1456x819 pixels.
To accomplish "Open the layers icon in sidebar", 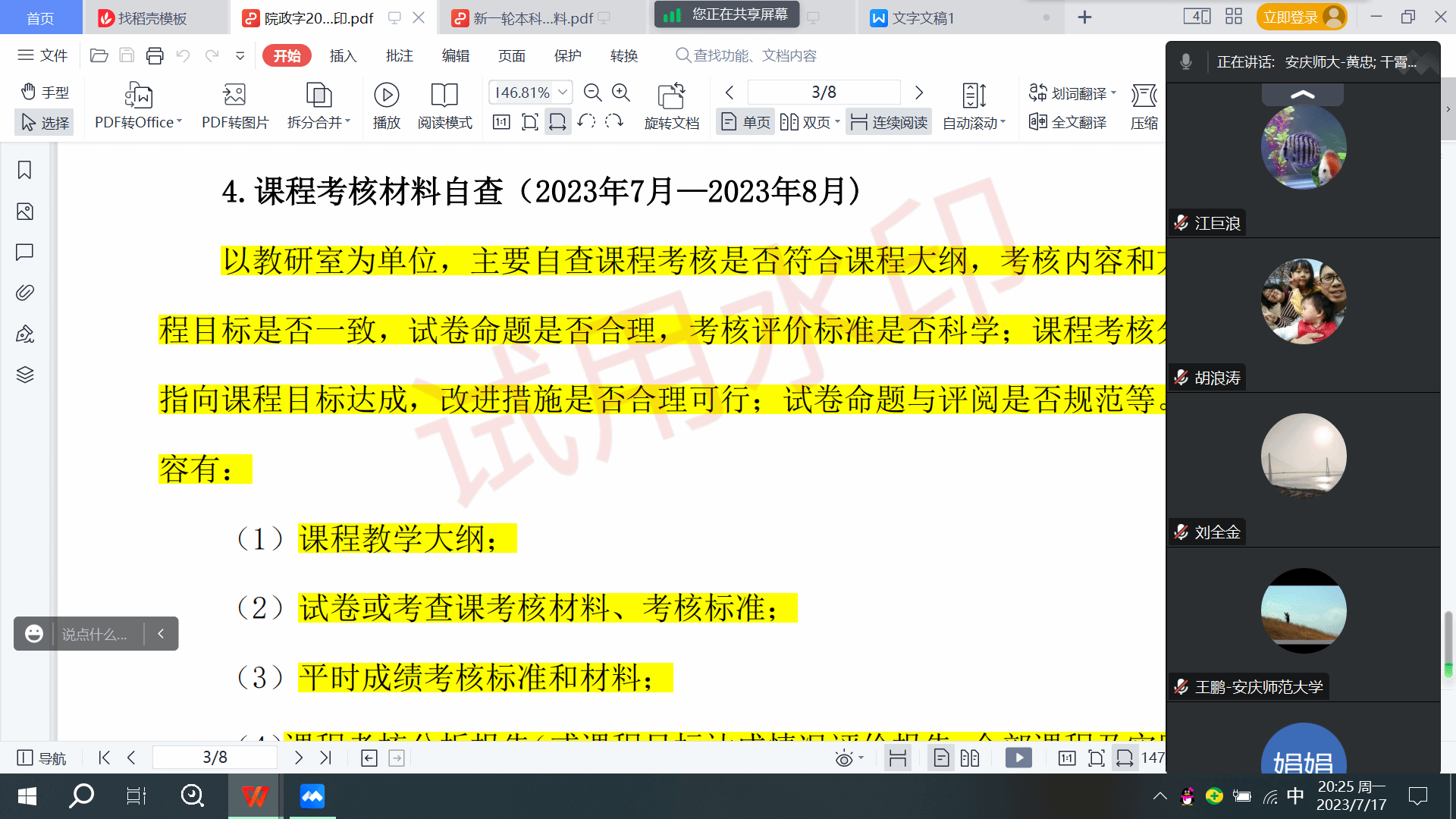I will coord(24,375).
